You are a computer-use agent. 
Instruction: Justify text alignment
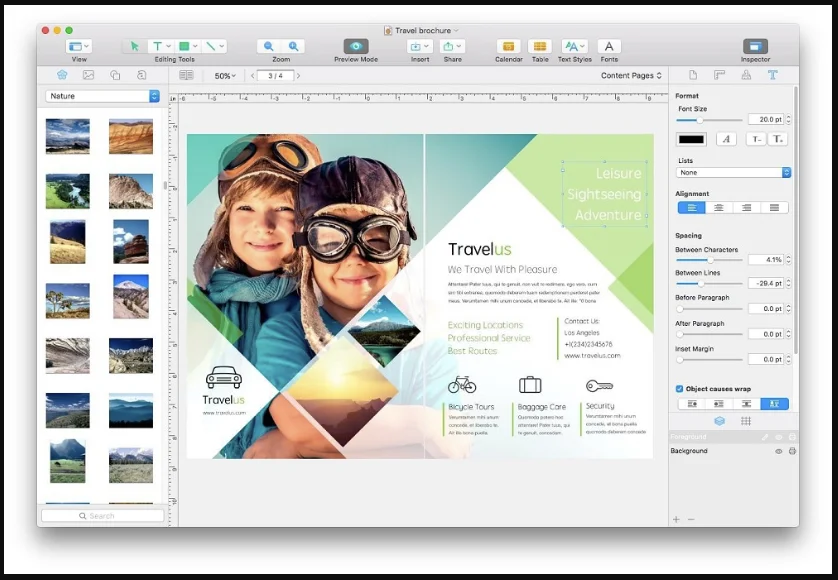point(774,208)
